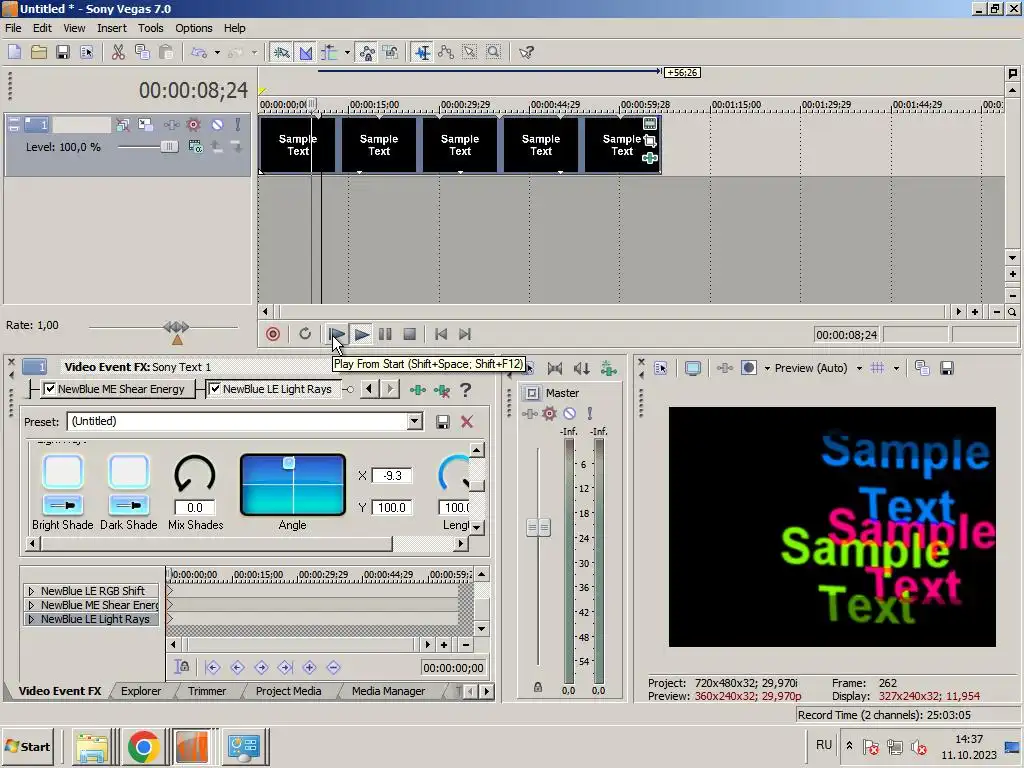Toggle Automatic Crossfades toolbar icon
This screenshot has height=768, width=1024.
[x=306, y=52]
